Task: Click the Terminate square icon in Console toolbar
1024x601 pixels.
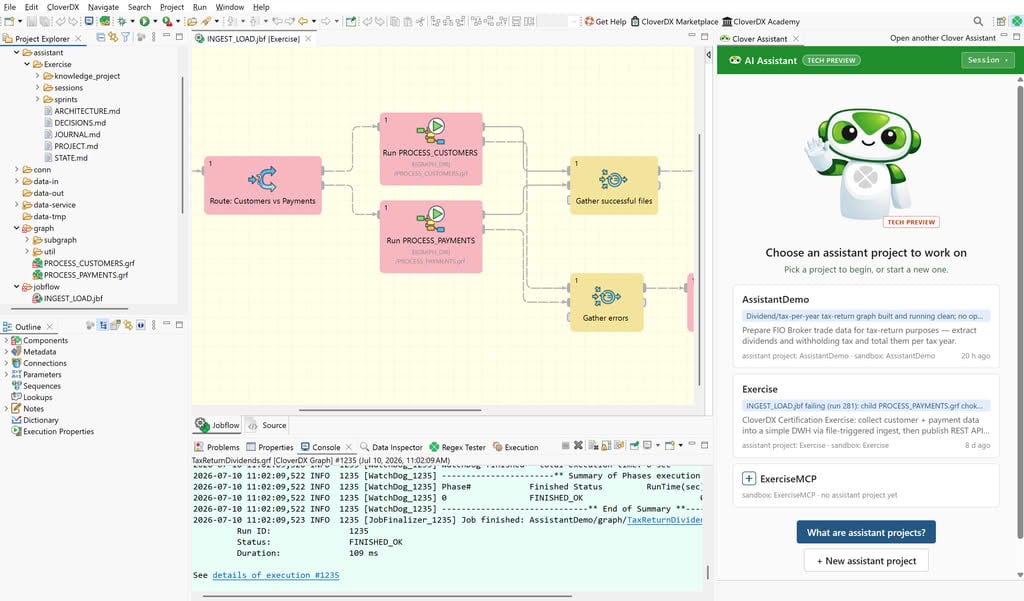Action: pyautogui.click(x=566, y=446)
